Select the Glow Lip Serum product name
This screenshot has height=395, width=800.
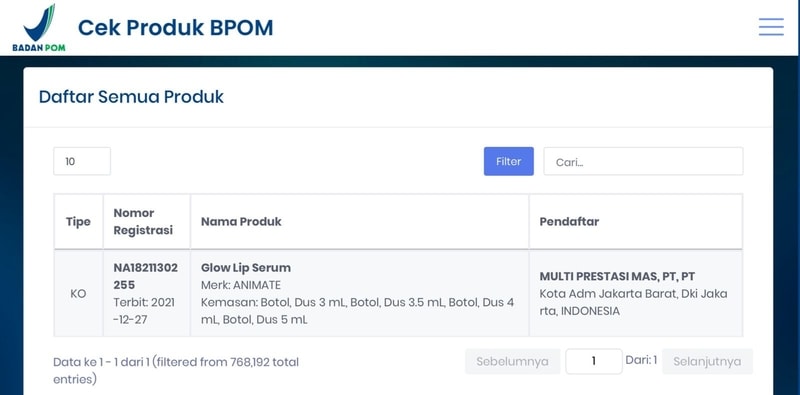coord(246,268)
